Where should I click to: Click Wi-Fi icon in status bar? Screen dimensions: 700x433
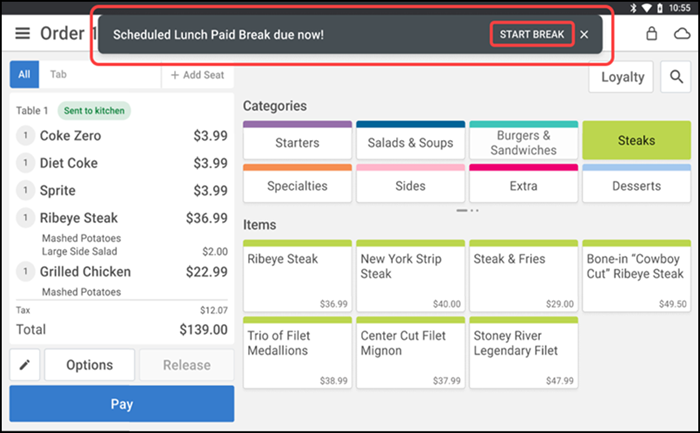click(646, 8)
